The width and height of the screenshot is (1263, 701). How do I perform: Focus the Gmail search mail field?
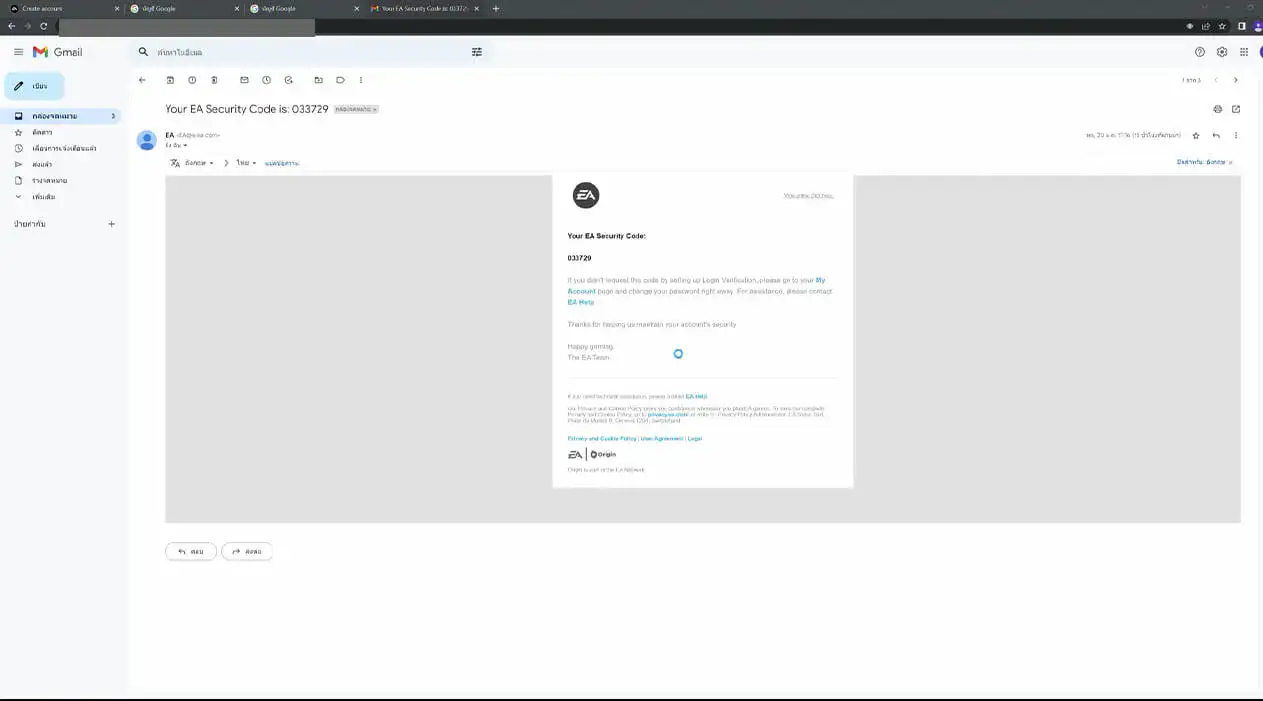pyautogui.click(x=310, y=52)
